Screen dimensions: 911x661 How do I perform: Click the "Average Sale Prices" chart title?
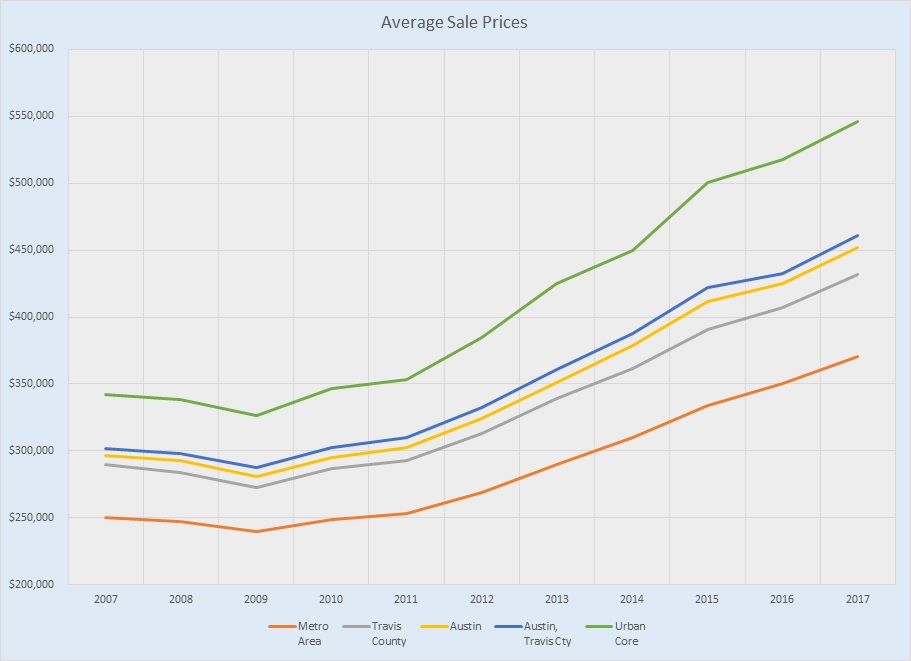point(455,21)
